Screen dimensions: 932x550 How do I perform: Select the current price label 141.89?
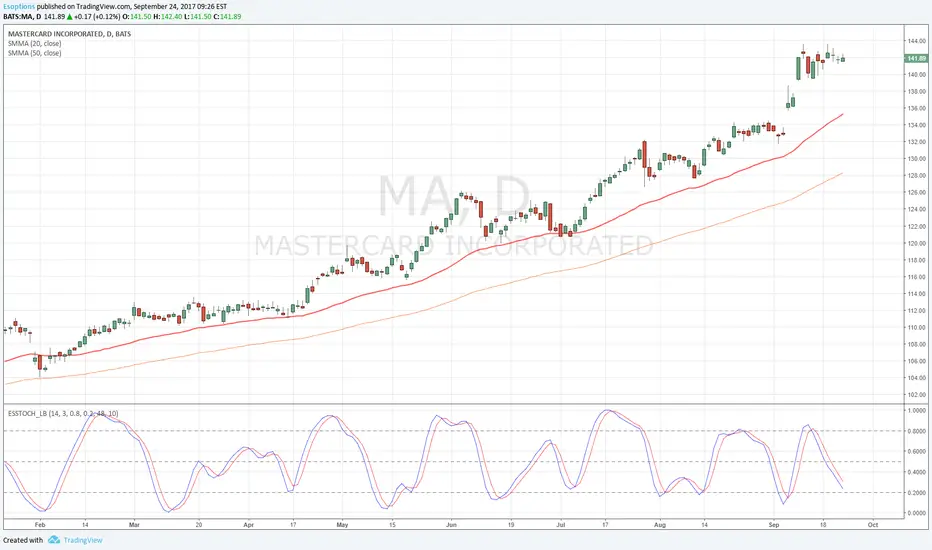[916, 58]
